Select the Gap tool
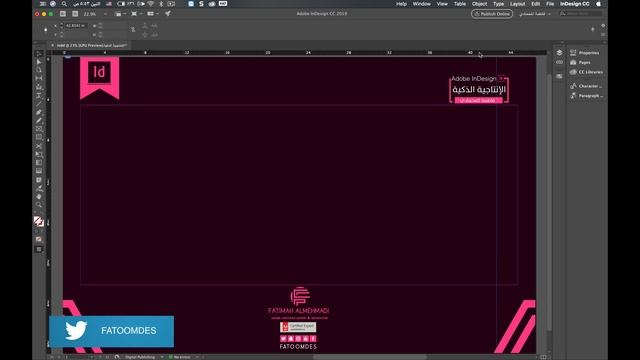Viewport: 640px width, 360px height. coord(39,78)
